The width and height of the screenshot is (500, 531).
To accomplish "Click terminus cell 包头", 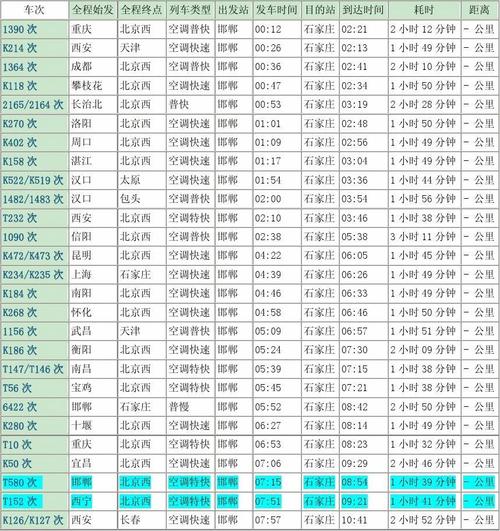I will pos(130,199).
